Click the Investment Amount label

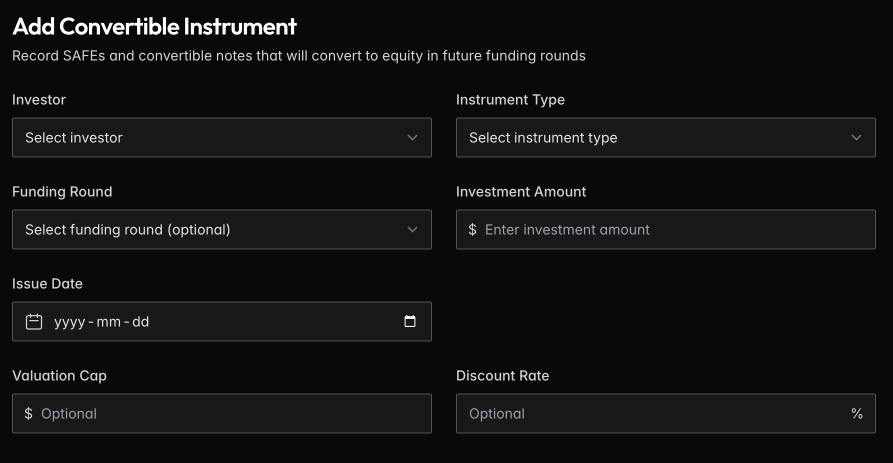point(521,192)
